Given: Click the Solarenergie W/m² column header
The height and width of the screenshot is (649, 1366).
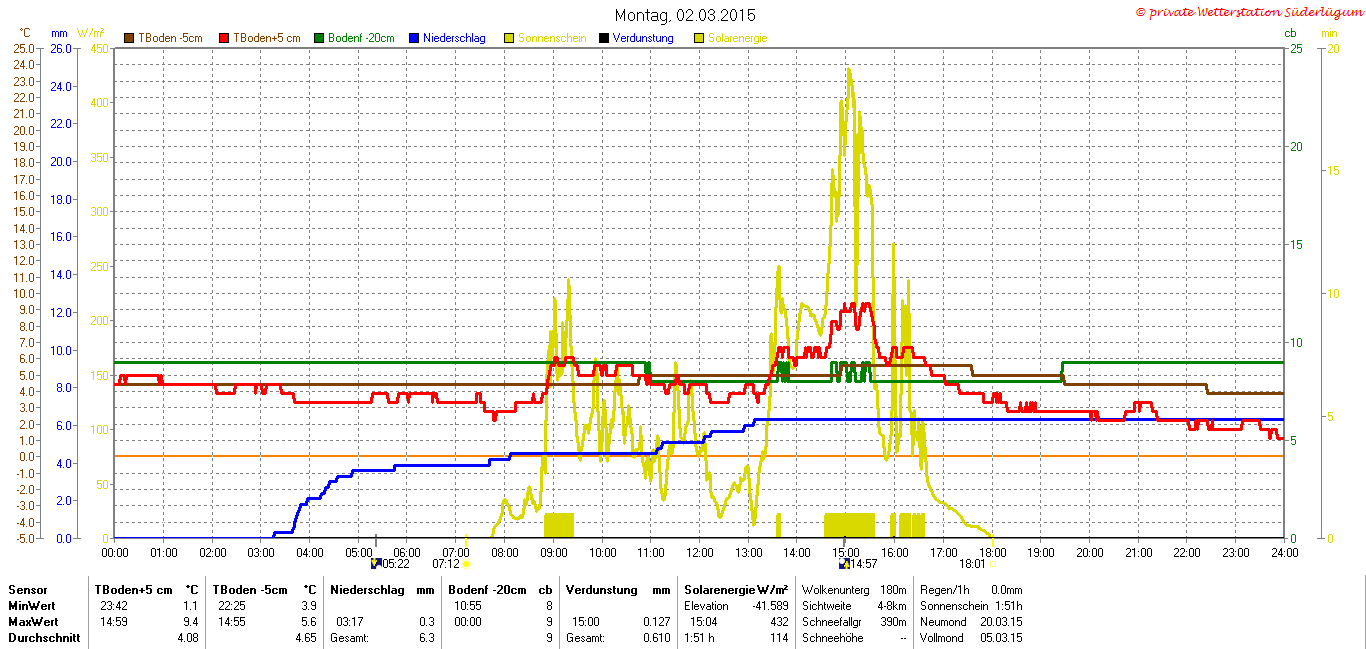Looking at the screenshot, I should pyautogui.click(x=735, y=590).
